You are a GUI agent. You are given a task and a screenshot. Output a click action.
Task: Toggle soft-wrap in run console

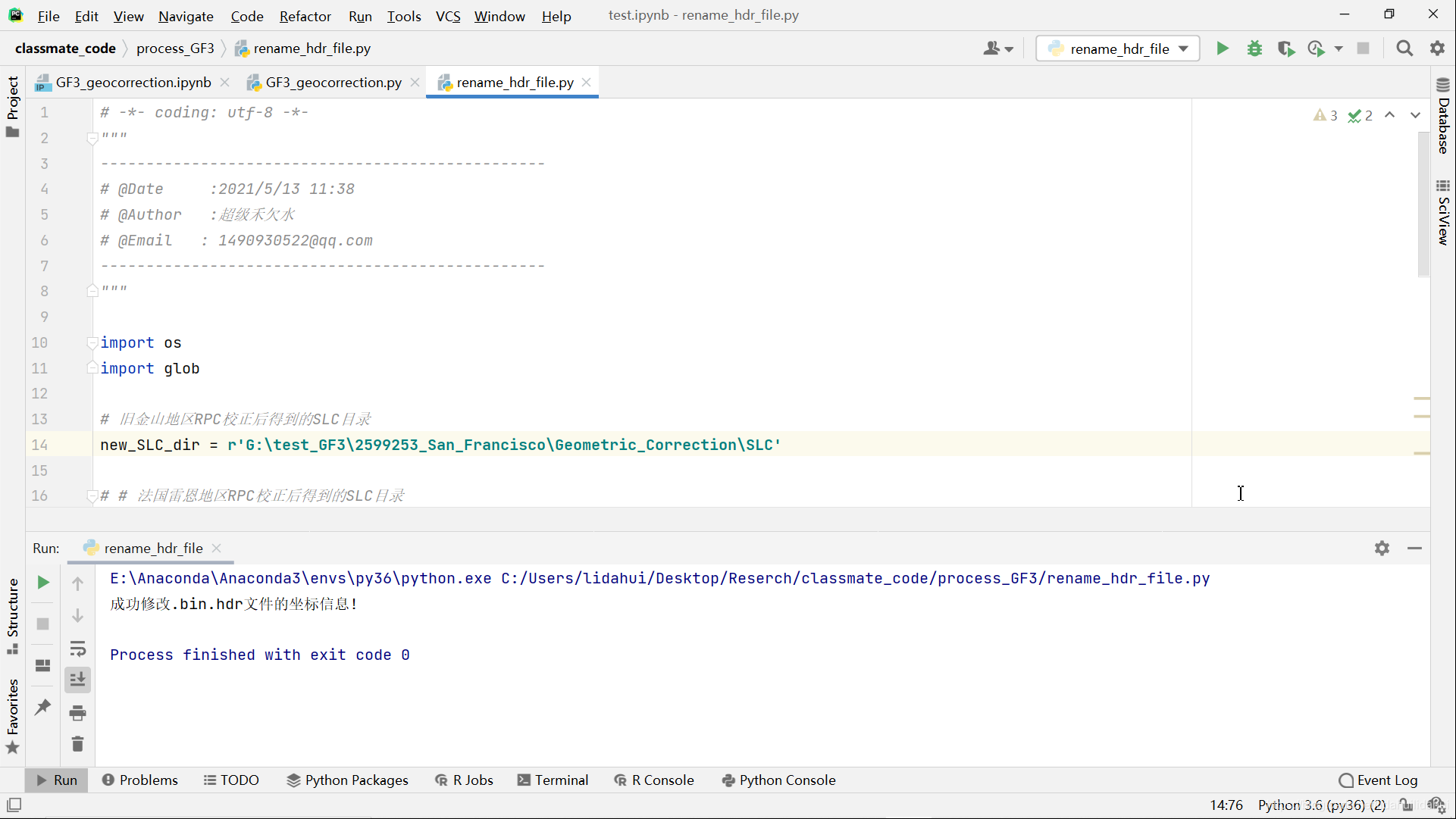(77, 649)
